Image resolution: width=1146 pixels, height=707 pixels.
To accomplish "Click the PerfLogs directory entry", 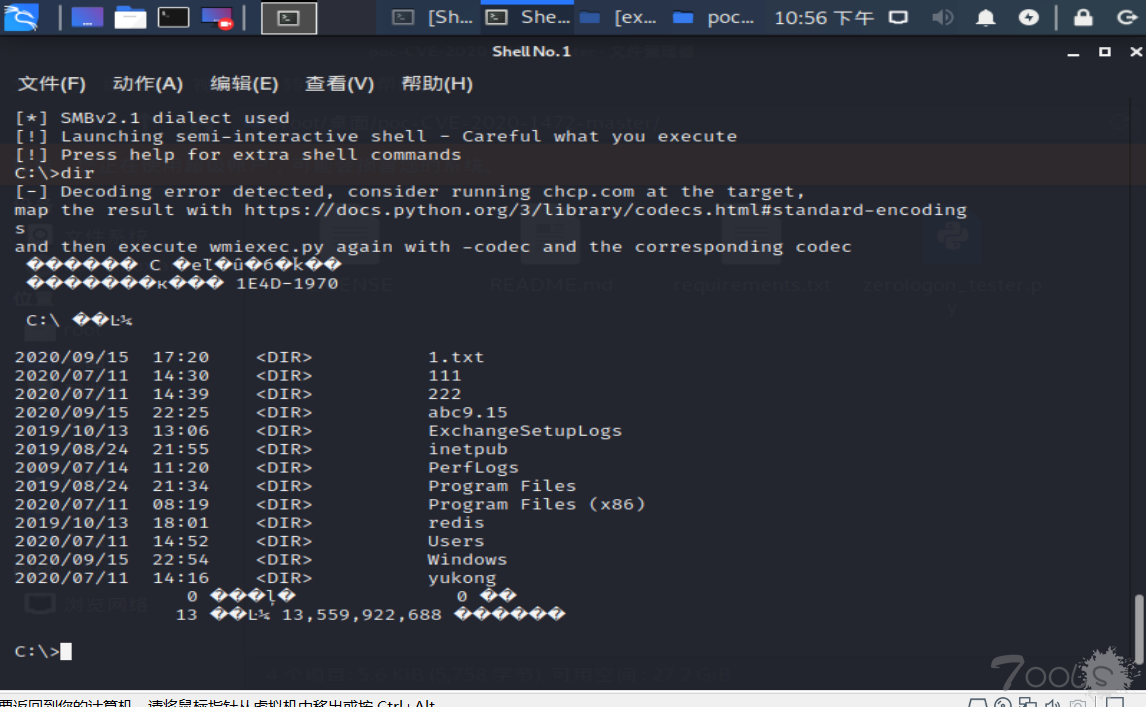I will pyautogui.click(x=473, y=468).
